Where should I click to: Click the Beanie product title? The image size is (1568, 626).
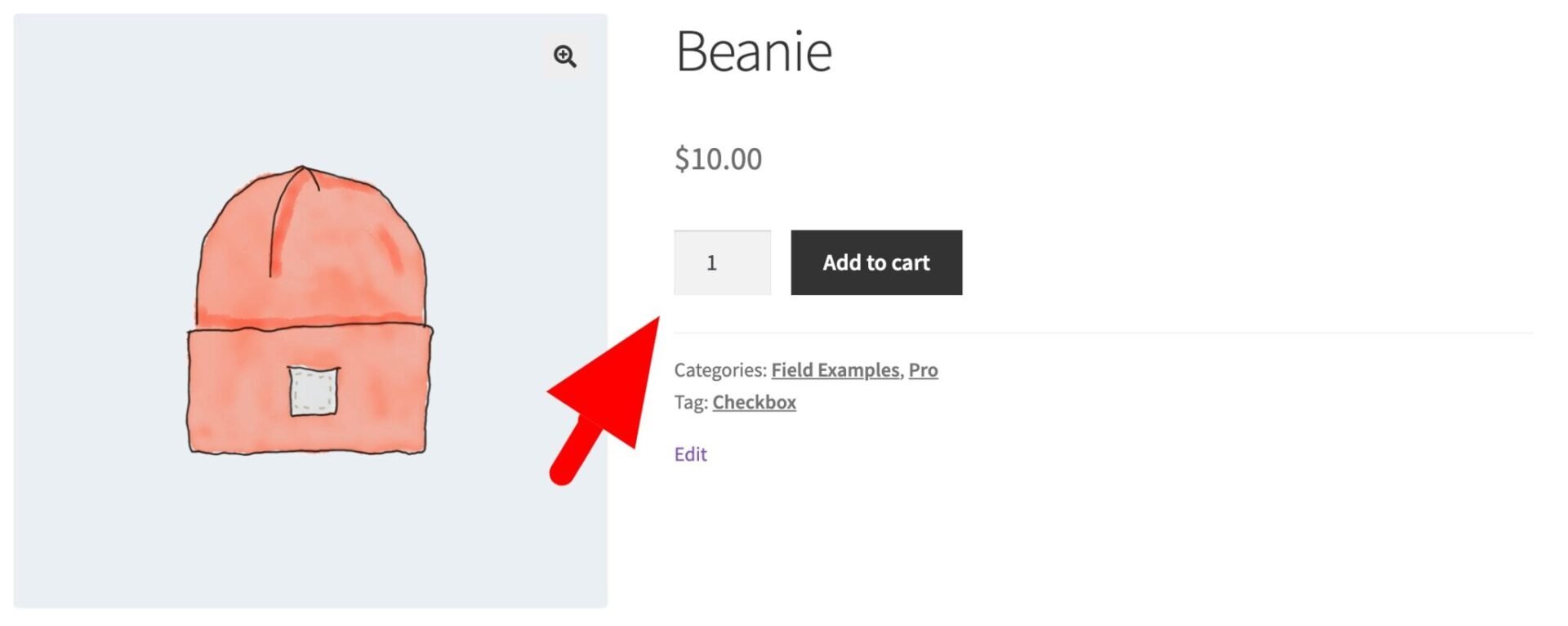(753, 51)
